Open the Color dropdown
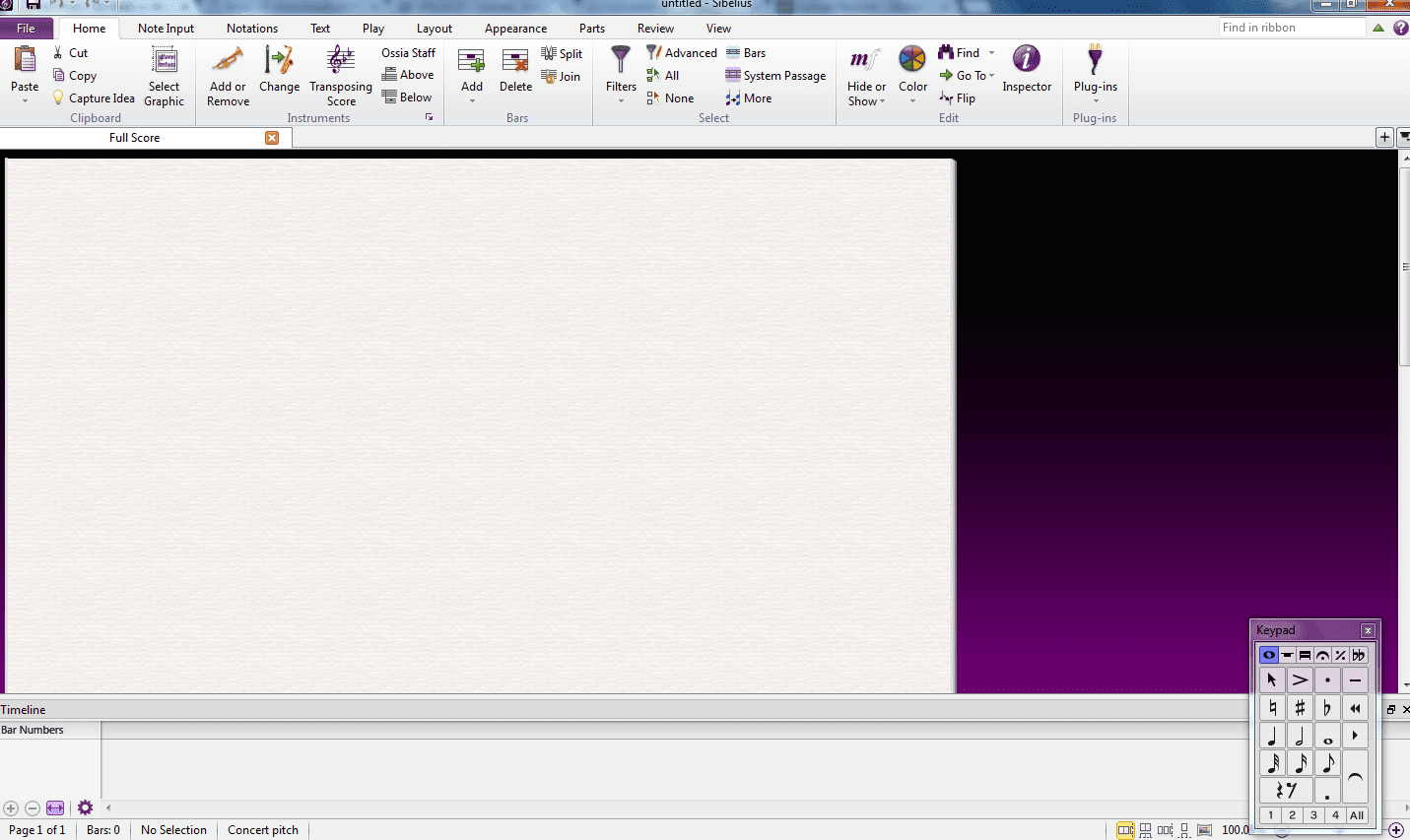Screen dimensions: 1410x840 [912, 100]
